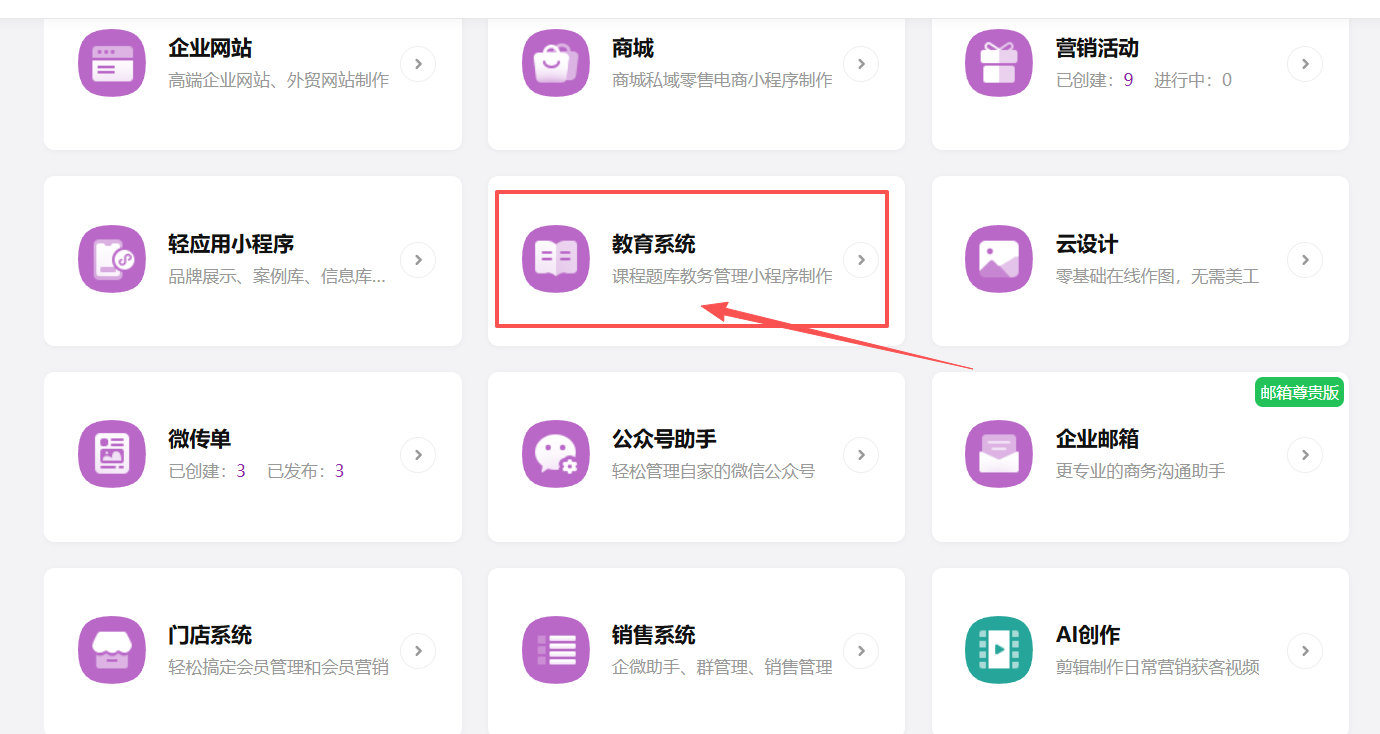The height and width of the screenshot is (734, 1380).
Task: Click the 公众号助手 chat bubble icon
Action: pyautogui.click(x=555, y=454)
